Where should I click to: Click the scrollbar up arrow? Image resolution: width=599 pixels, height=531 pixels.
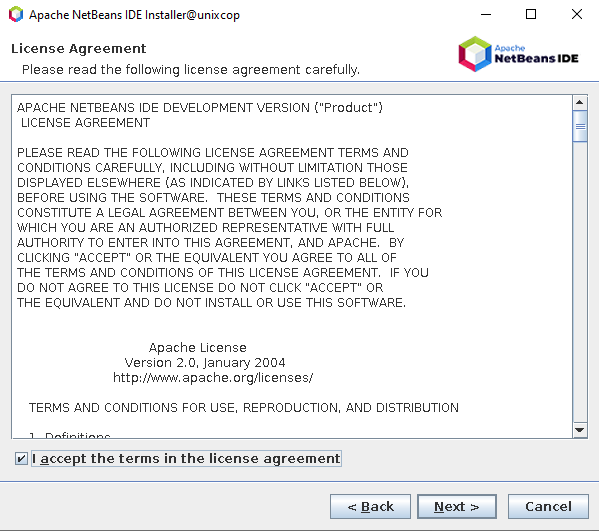point(580,102)
